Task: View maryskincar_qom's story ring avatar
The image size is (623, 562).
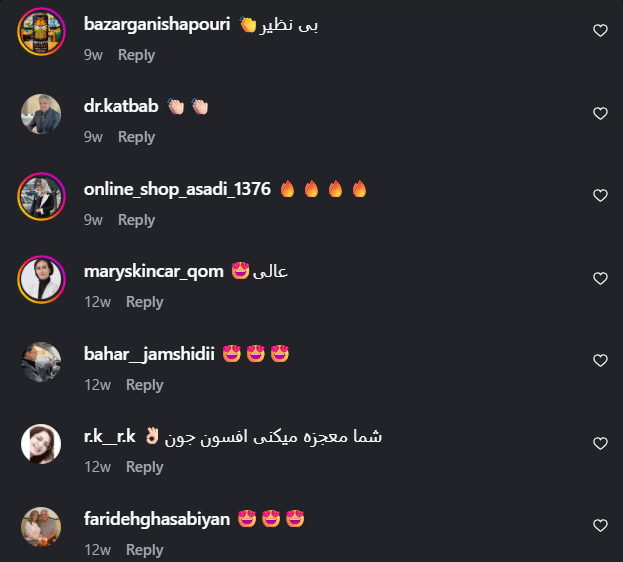Action: (x=41, y=279)
